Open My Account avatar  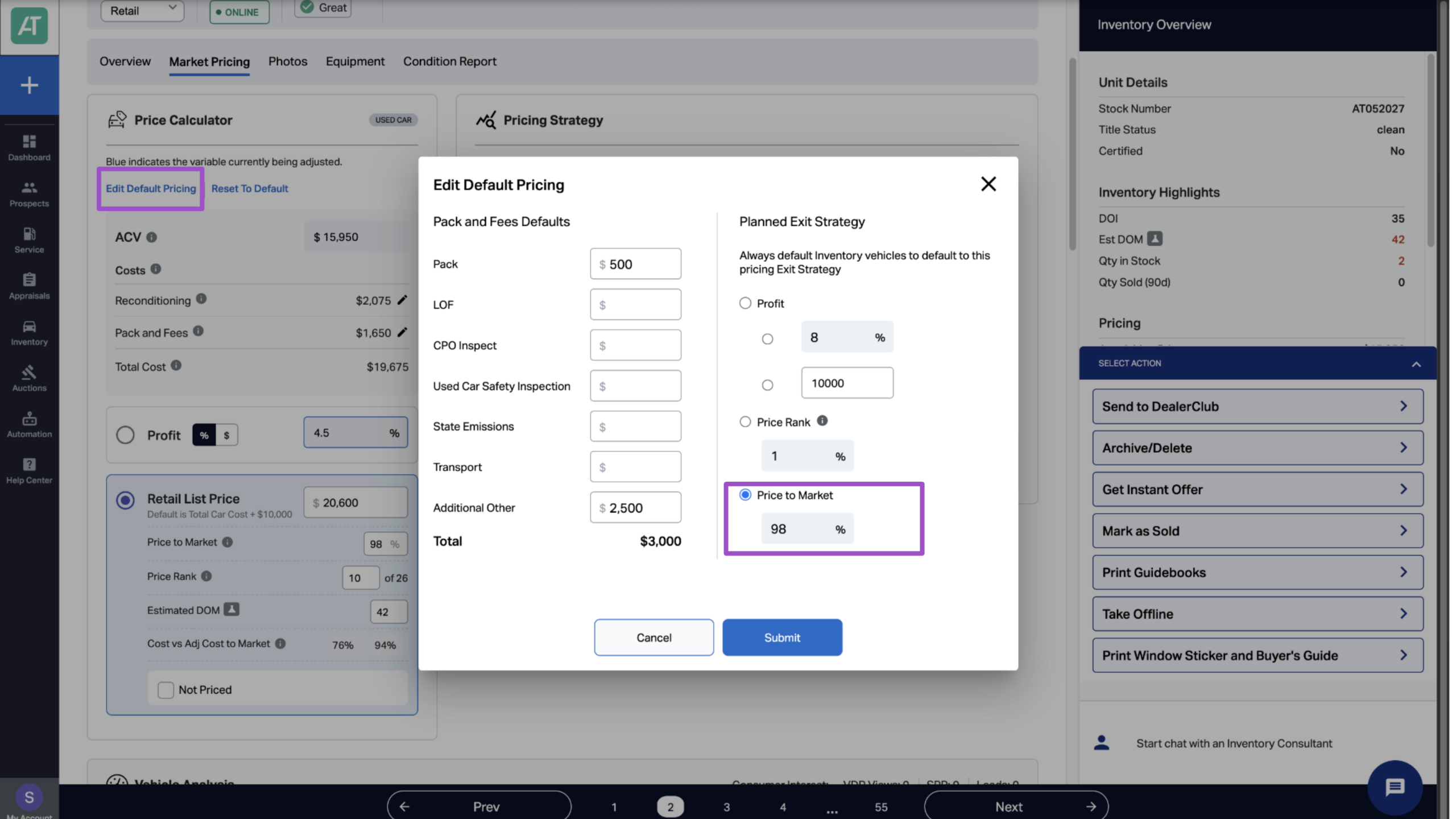pos(29,797)
